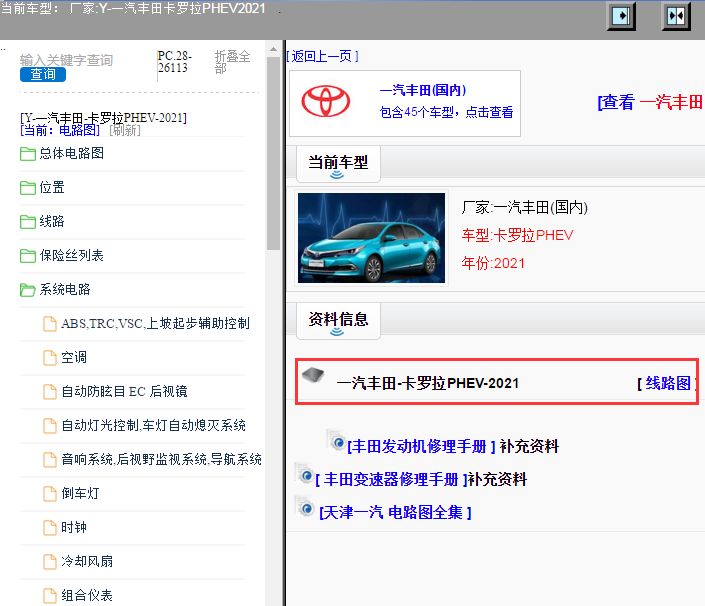
Task: Click document icon beside 自动灯光控制 entry
Action: coord(50,426)
